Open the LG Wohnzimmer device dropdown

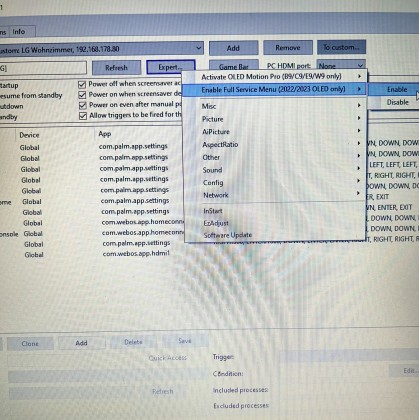tap(198, 49)
